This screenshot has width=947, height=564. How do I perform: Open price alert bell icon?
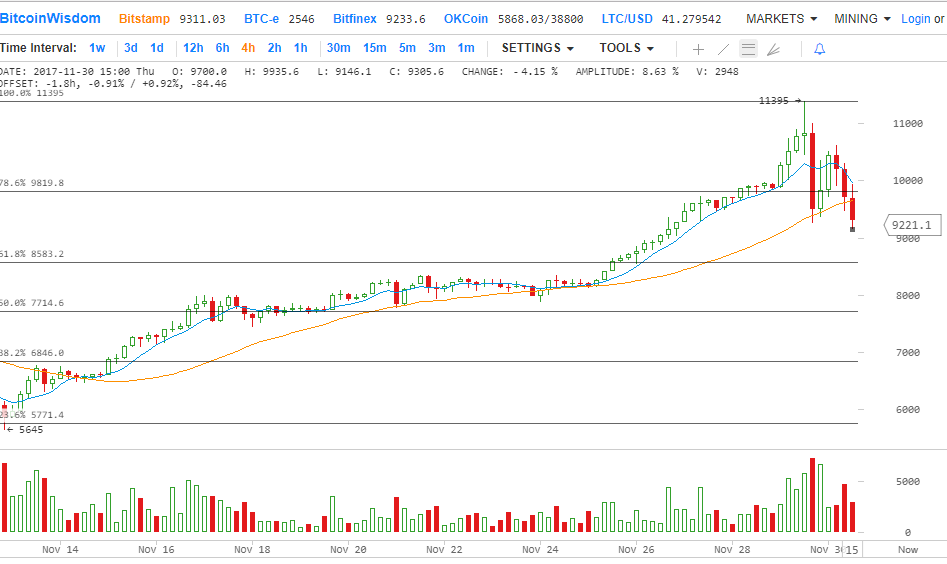[x=819, y=49]
